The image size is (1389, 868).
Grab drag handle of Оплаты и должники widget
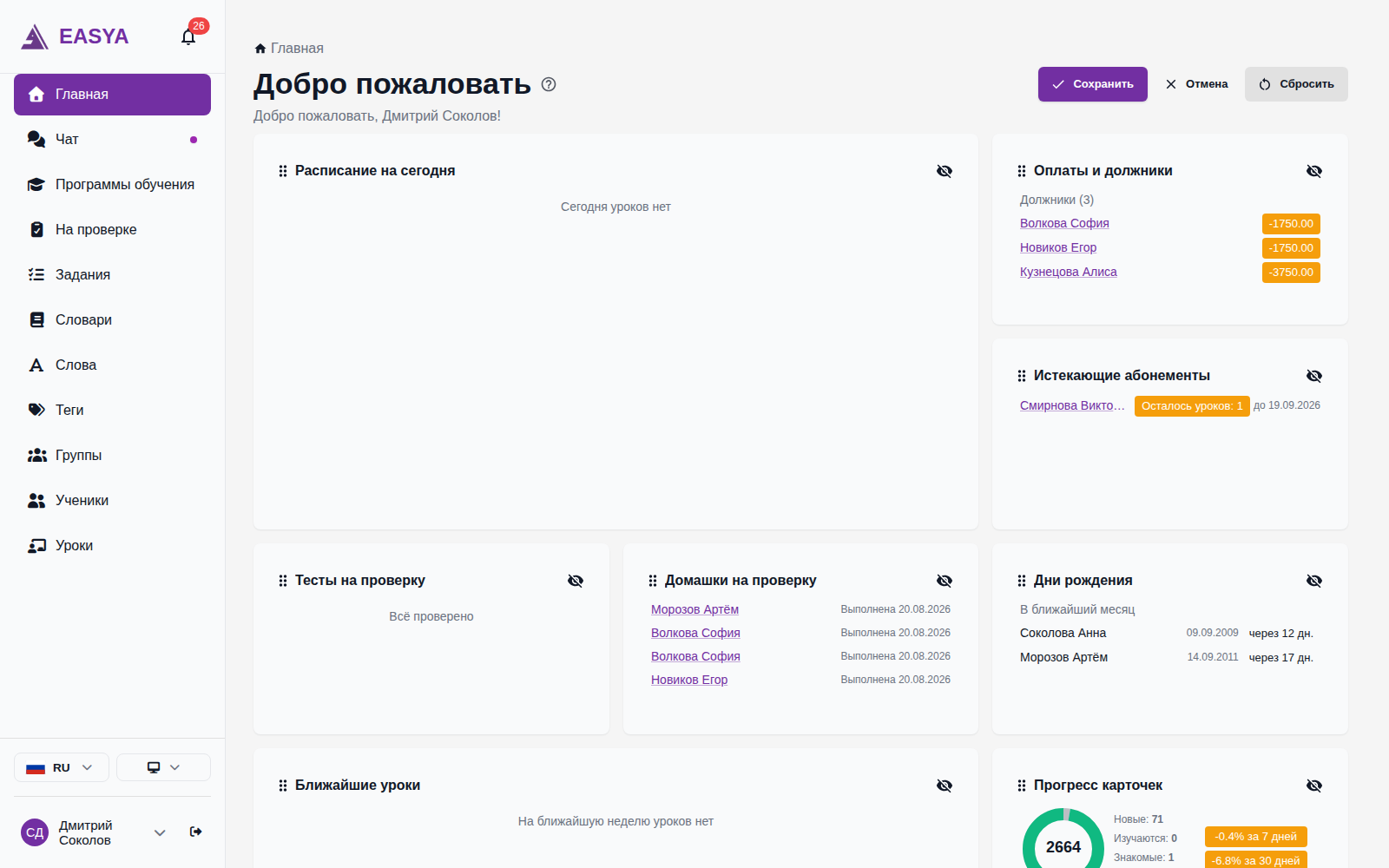(1022, 171)
